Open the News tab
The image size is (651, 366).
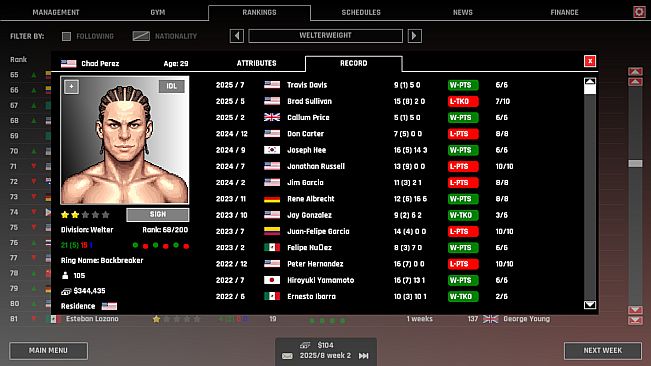click(463, 12)
